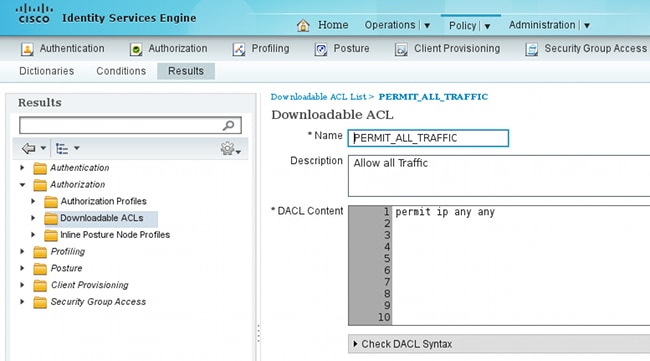650x361 pixels.
Task: Expand the Profiling tree node
Action: (22, 252)
